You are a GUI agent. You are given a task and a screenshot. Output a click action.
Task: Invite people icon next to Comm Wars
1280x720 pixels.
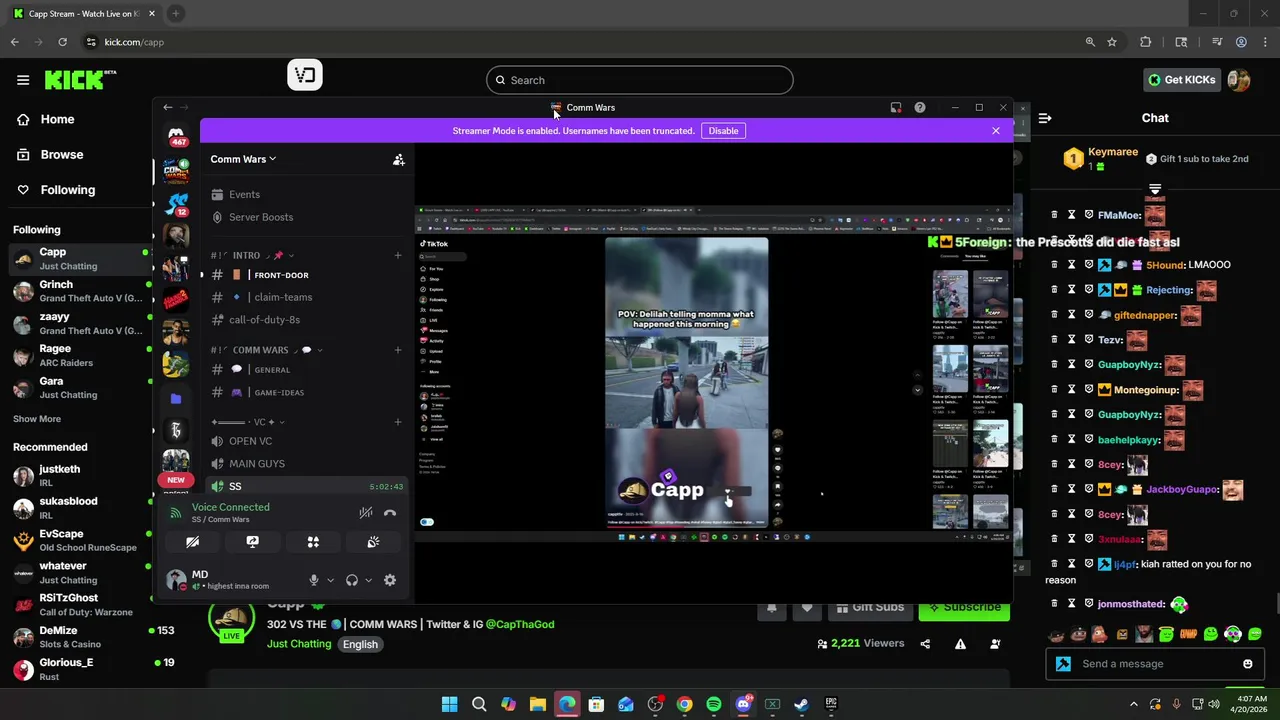pos(398,159)
